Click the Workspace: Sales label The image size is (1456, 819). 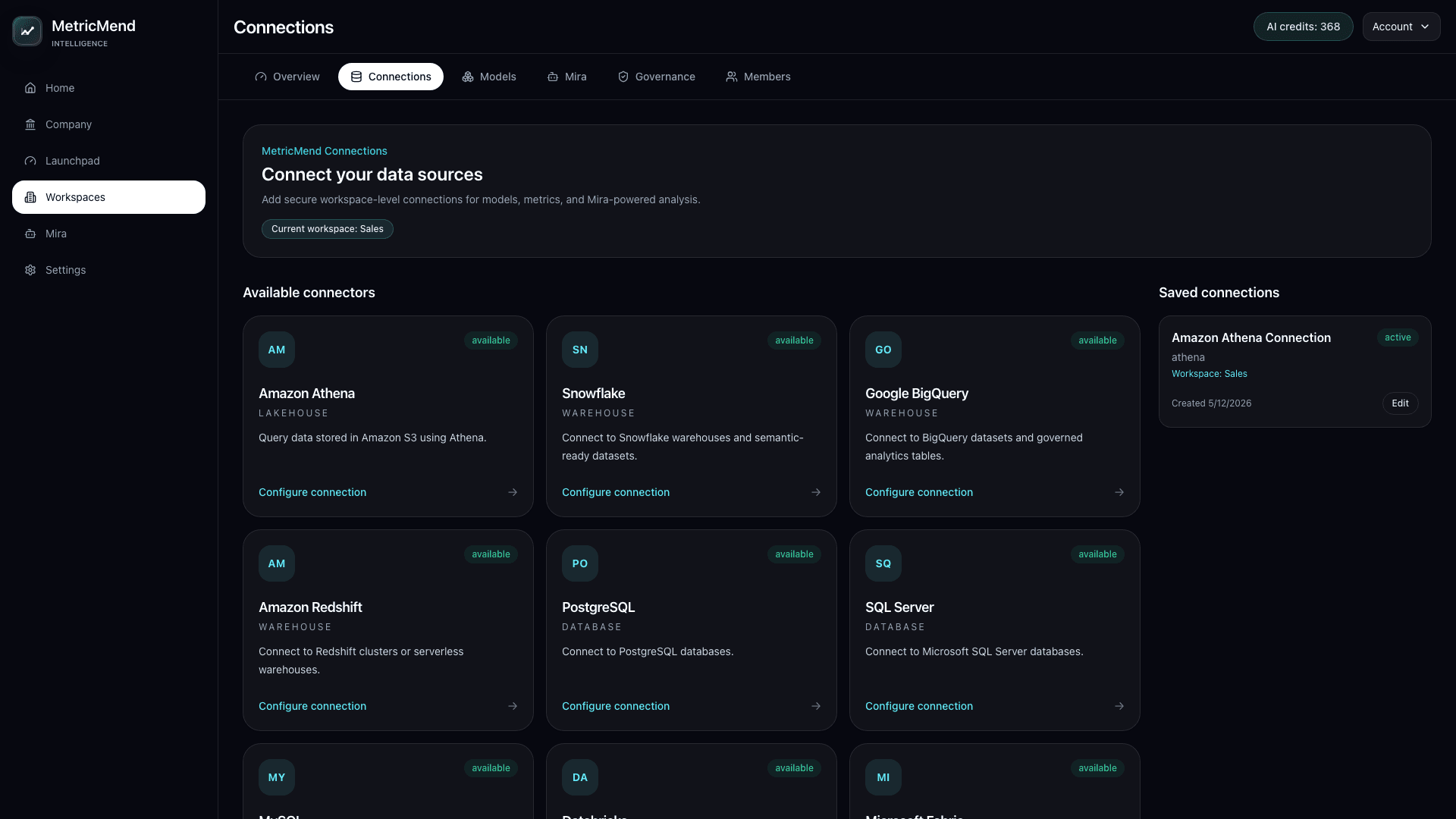point(1210,374)
